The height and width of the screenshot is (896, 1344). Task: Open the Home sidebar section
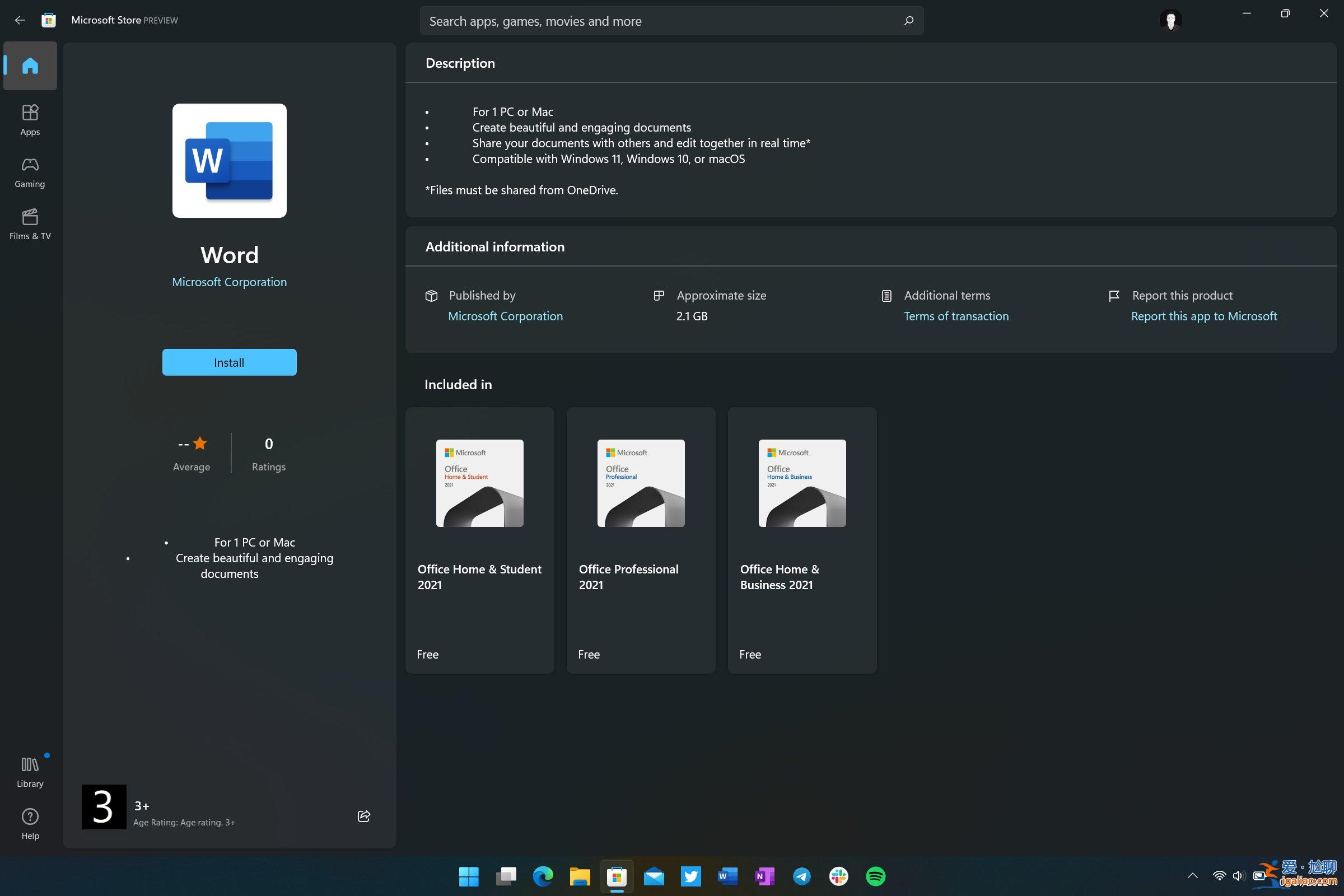pyautogui.click(x=30, y=66)
